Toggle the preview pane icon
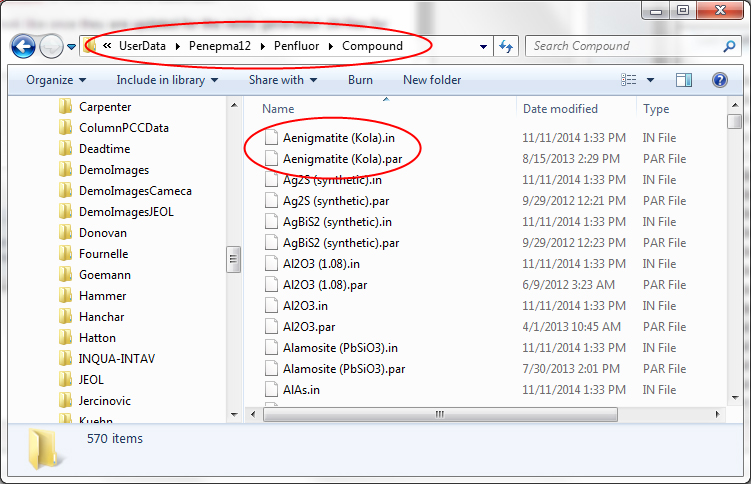This screenshot has width=751, height=484. 684,80
